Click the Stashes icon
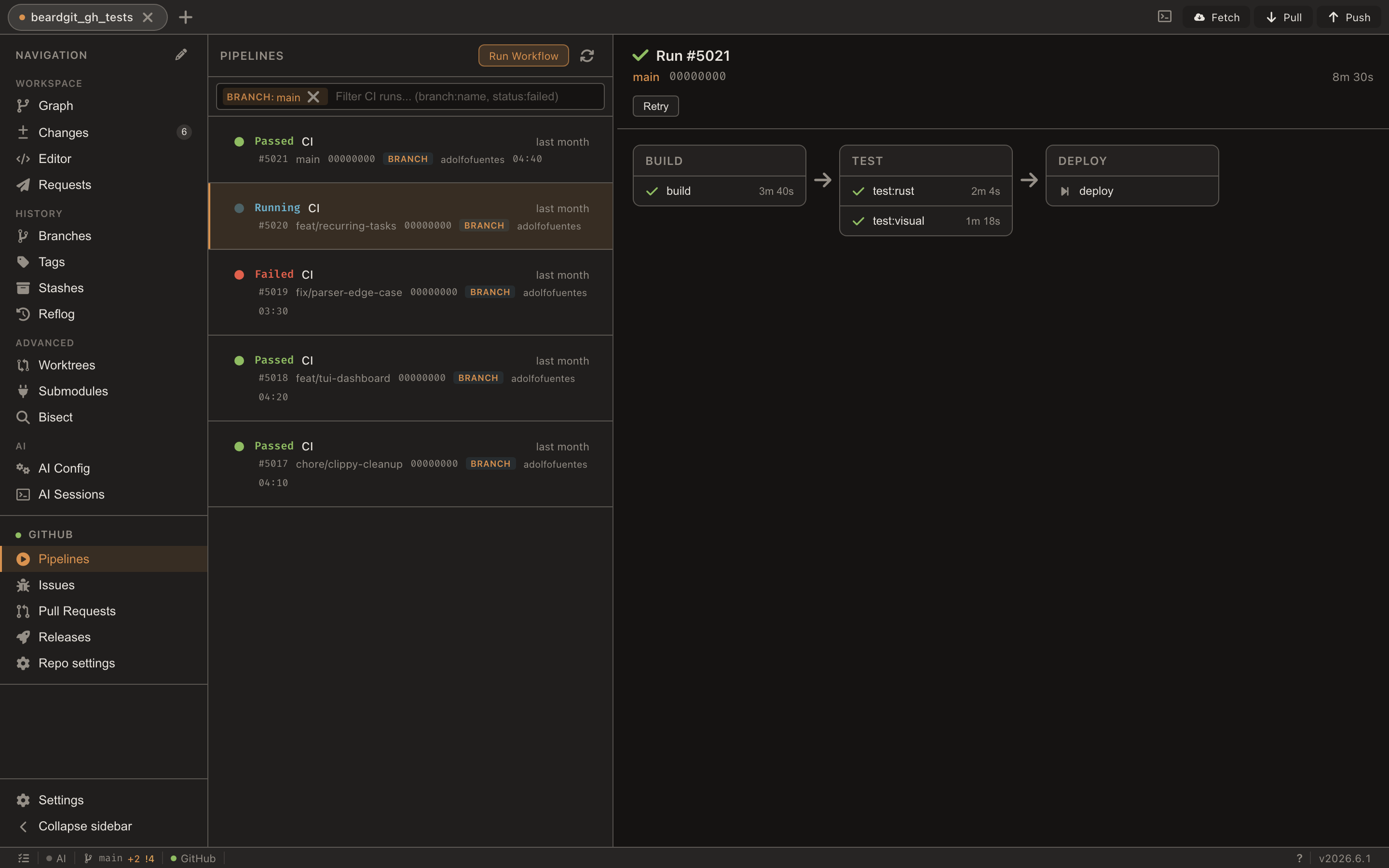1389x868 pixels. tap(23, 288)
